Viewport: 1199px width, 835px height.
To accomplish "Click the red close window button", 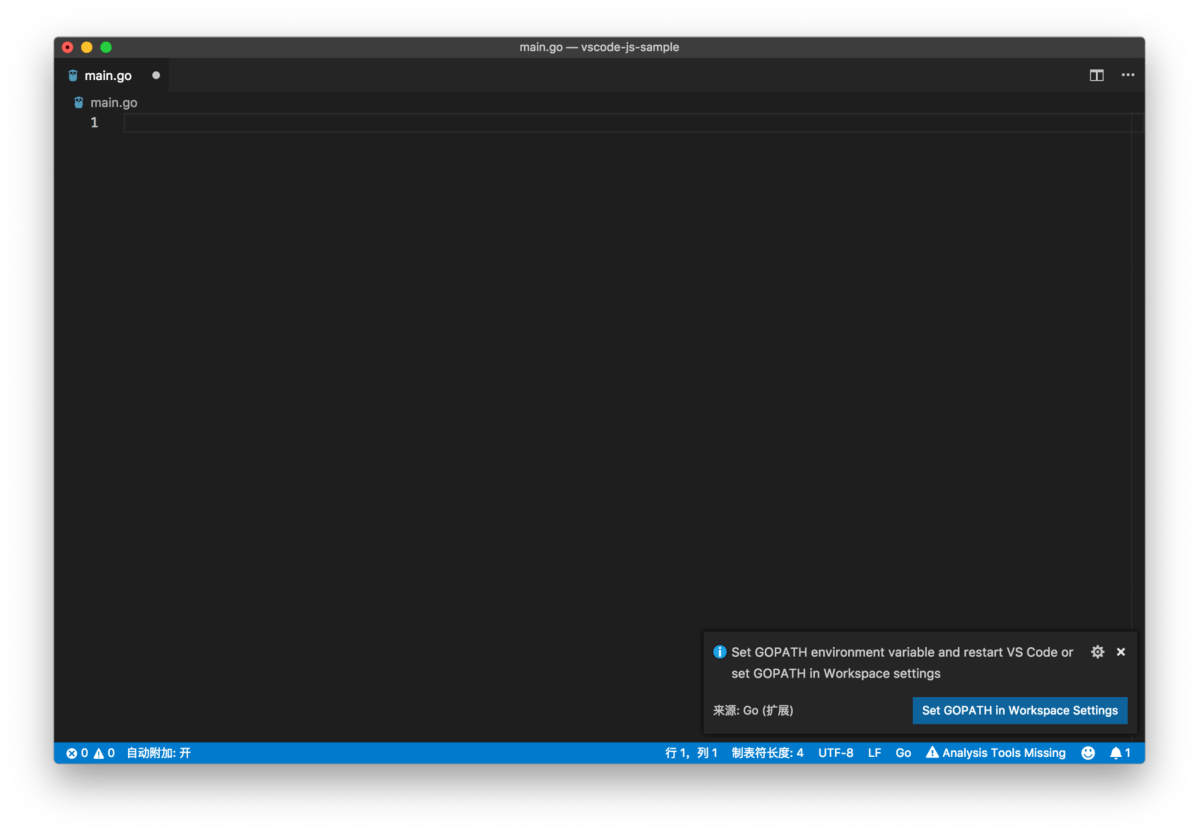I will pyautogui.click(x=67, y=47).
